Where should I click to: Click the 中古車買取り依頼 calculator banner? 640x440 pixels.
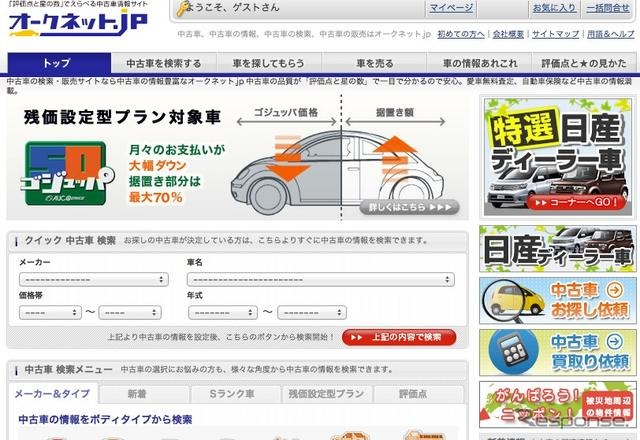556,350
